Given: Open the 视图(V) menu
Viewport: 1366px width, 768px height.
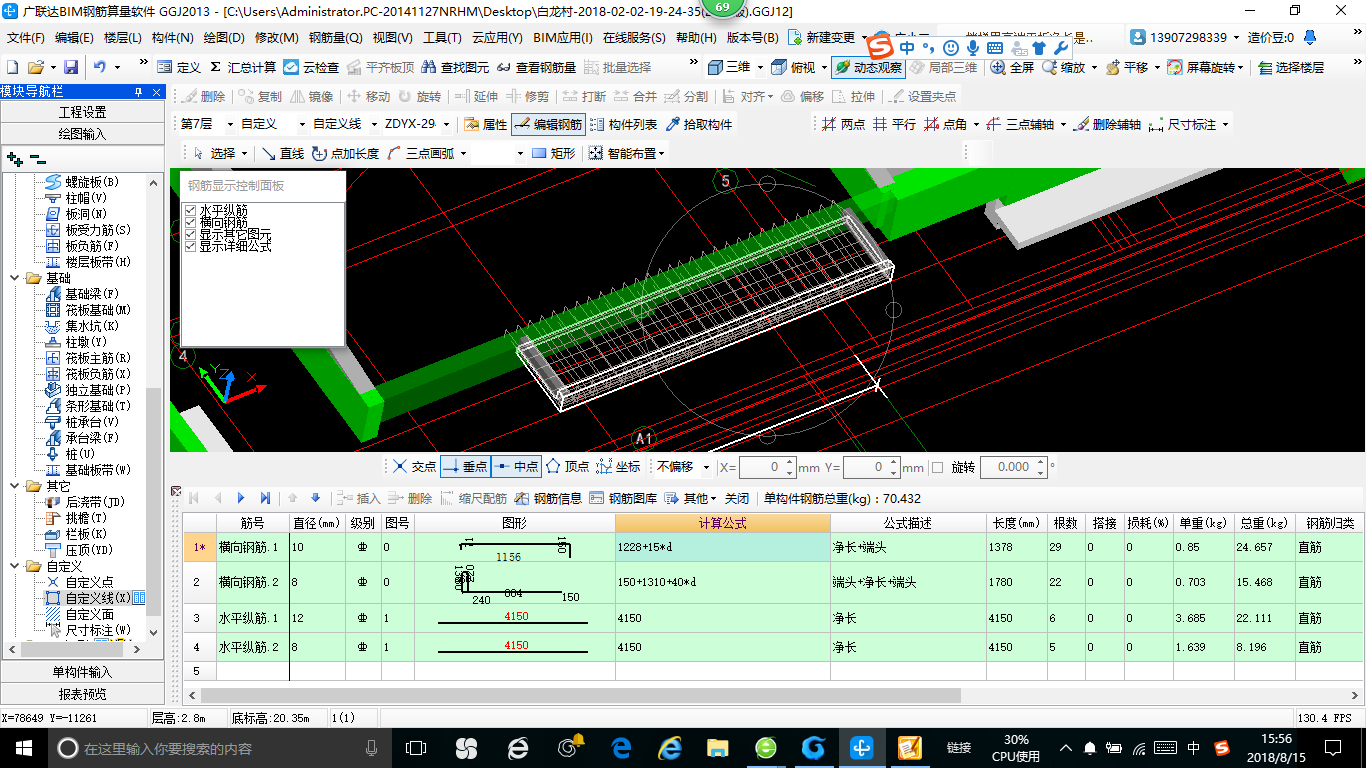Looking at the screenshot, I should click(392, 38).
